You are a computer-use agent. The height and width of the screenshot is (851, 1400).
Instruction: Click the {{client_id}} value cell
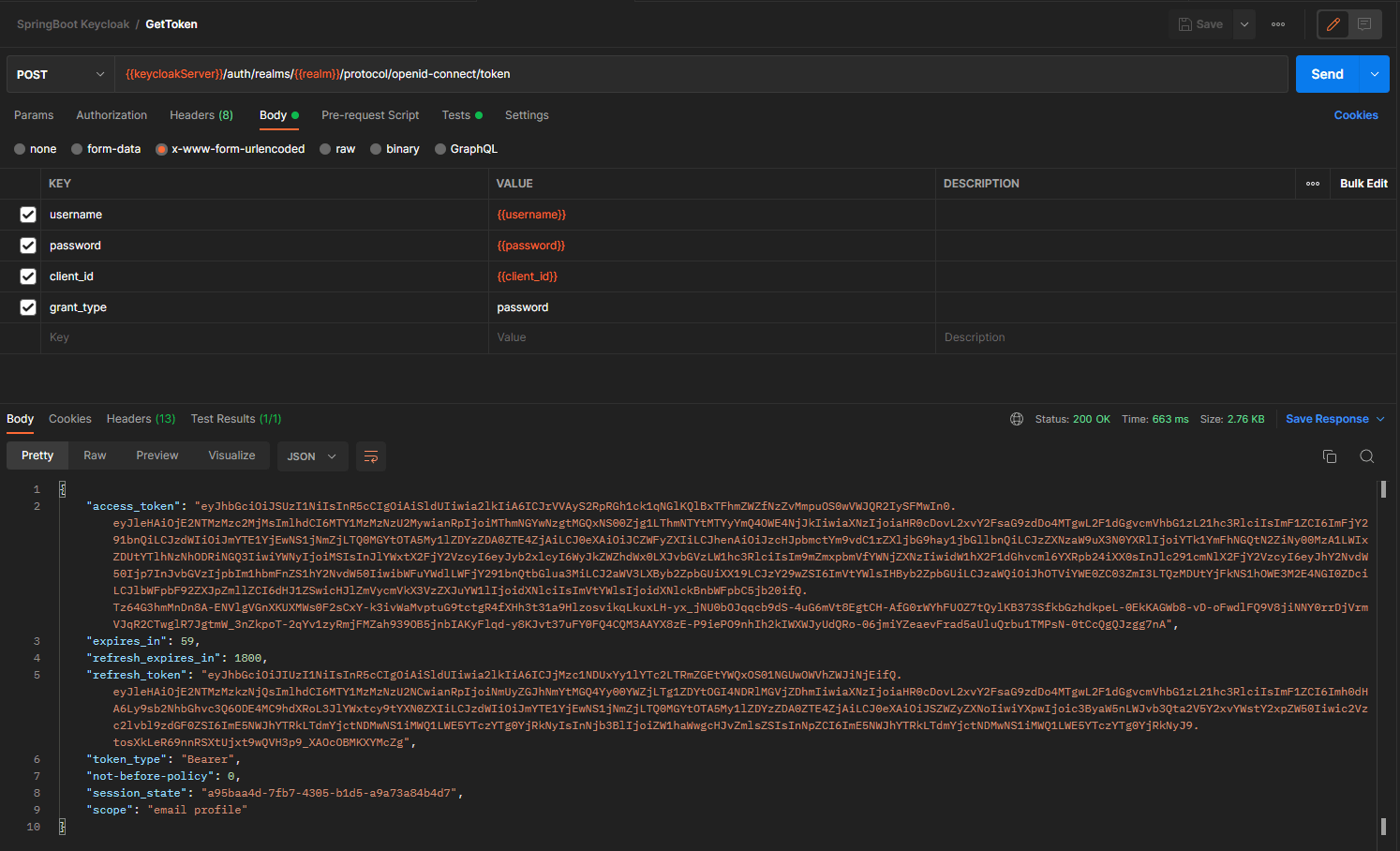click(x=712, y=276)
